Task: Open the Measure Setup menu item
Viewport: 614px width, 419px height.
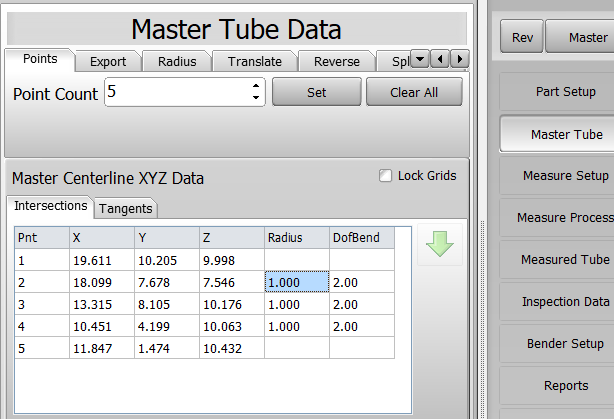Action: pos(565,176)
